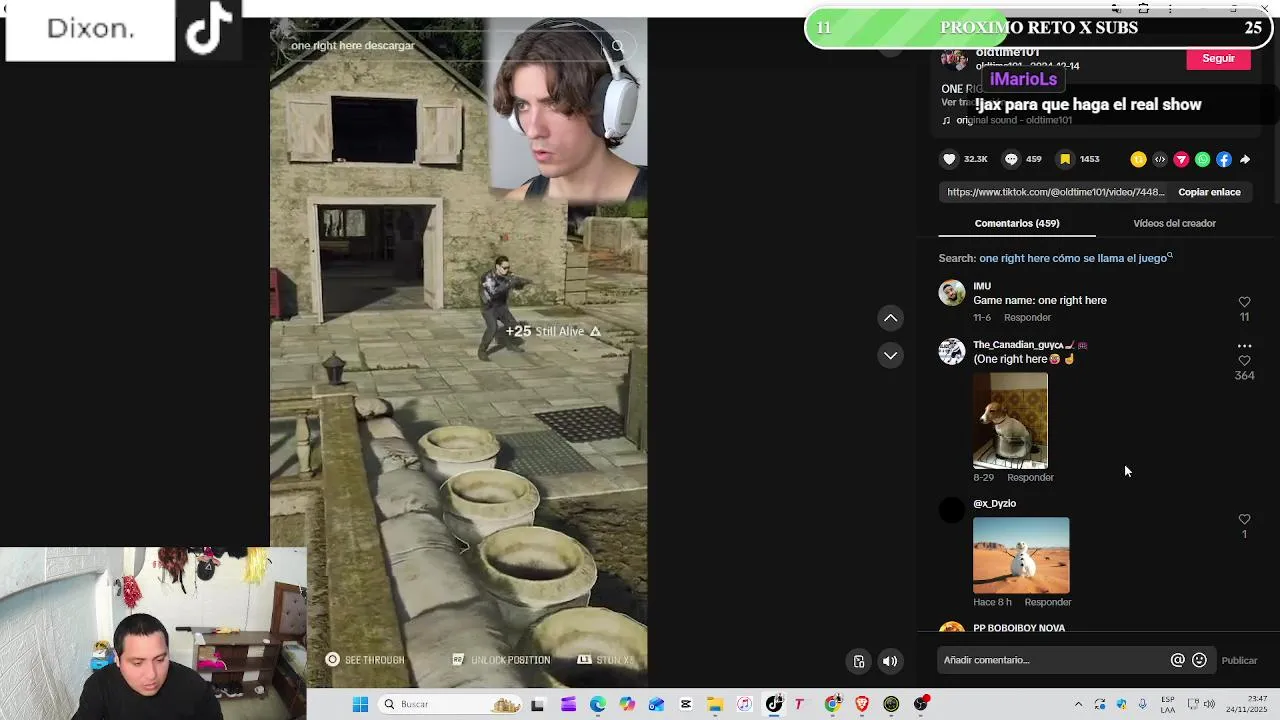Open the original sound - oldtime101 link
This screenshot has width=1280, height=720.
point(1013,120)
